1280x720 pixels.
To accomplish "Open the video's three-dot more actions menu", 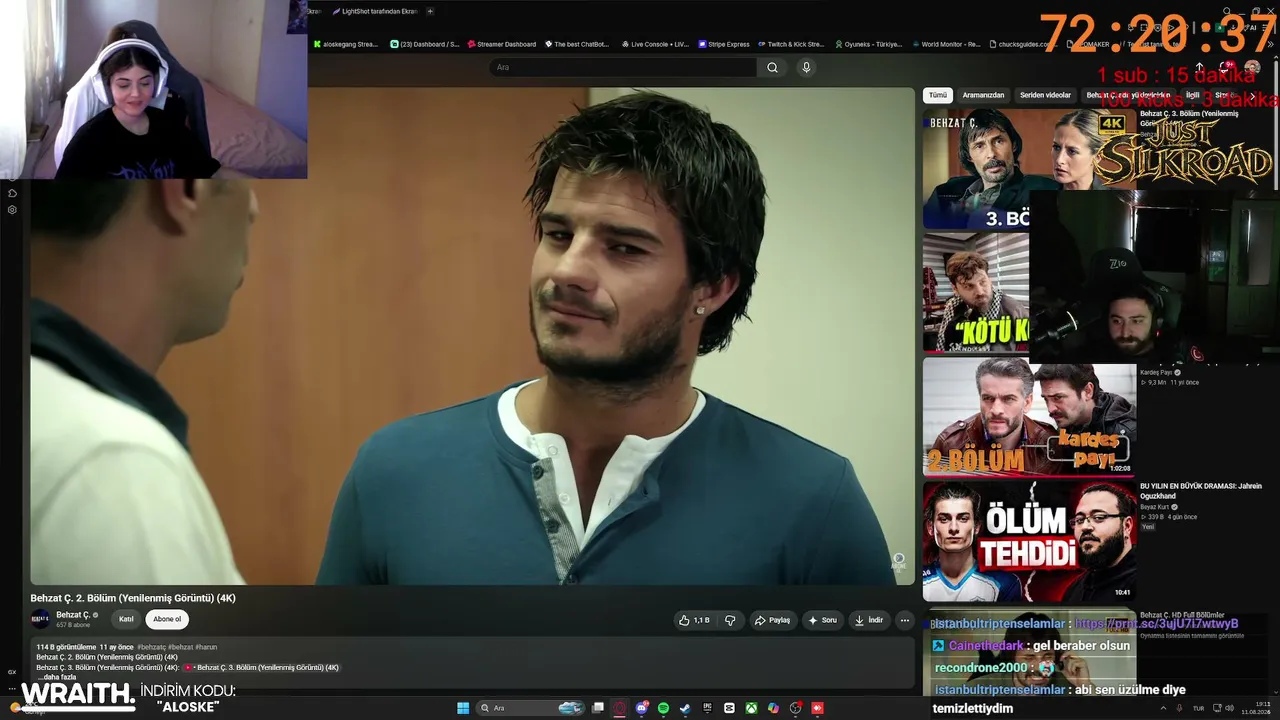I will click(905, 620).
